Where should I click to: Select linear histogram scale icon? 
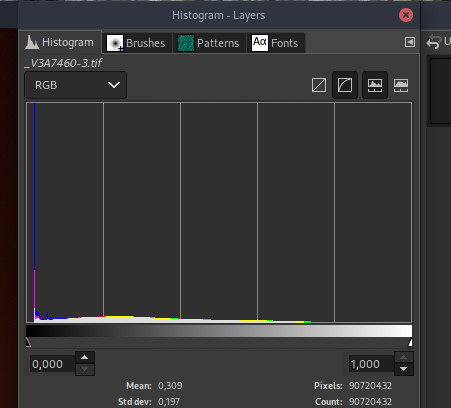[x=319, y=85]
